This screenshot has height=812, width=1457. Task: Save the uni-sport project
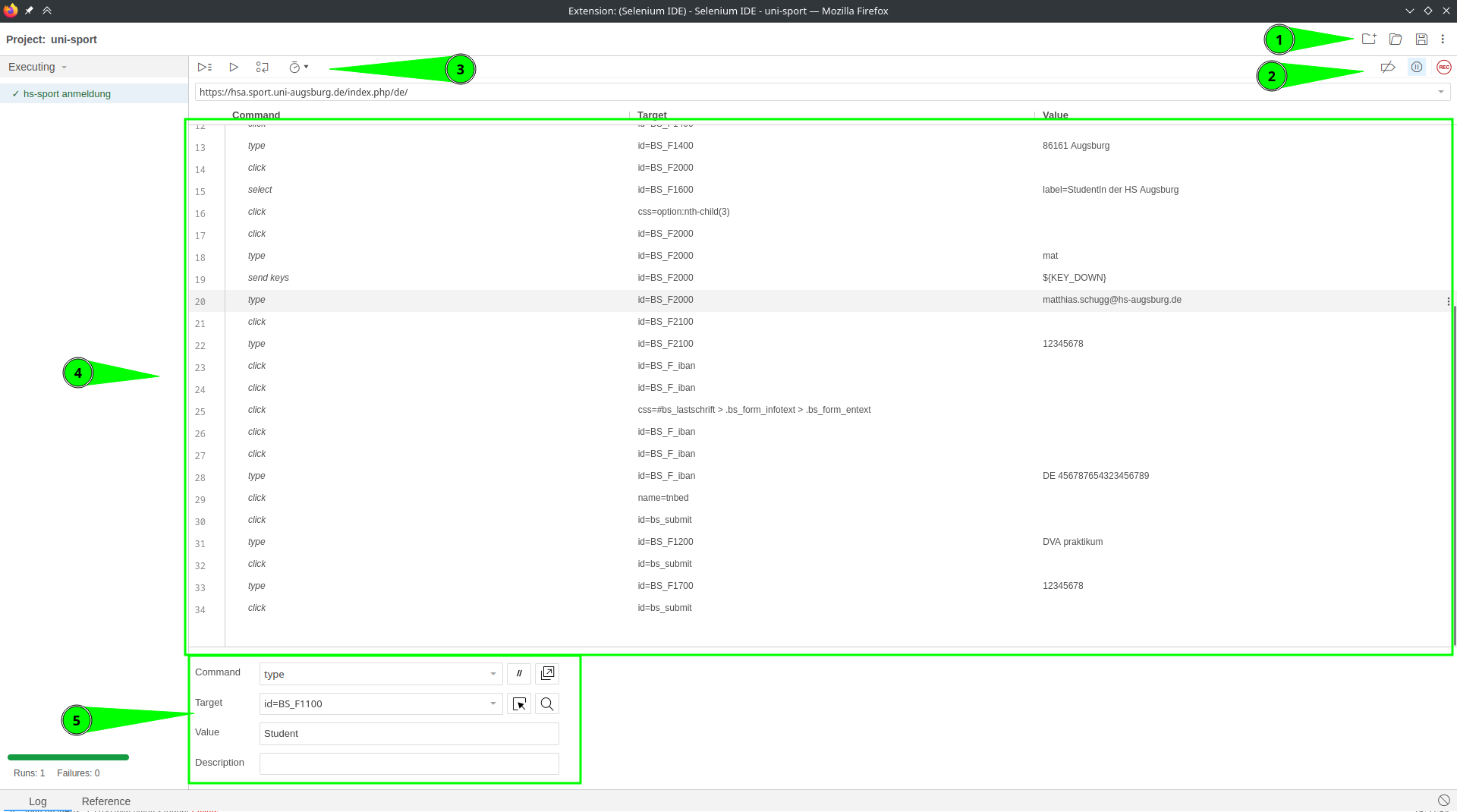1421,39
